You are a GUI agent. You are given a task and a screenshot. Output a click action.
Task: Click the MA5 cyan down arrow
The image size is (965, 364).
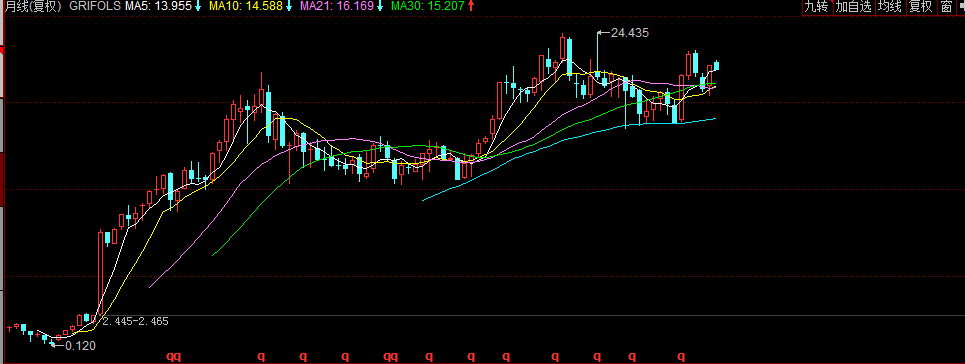[x=198, y=7]
